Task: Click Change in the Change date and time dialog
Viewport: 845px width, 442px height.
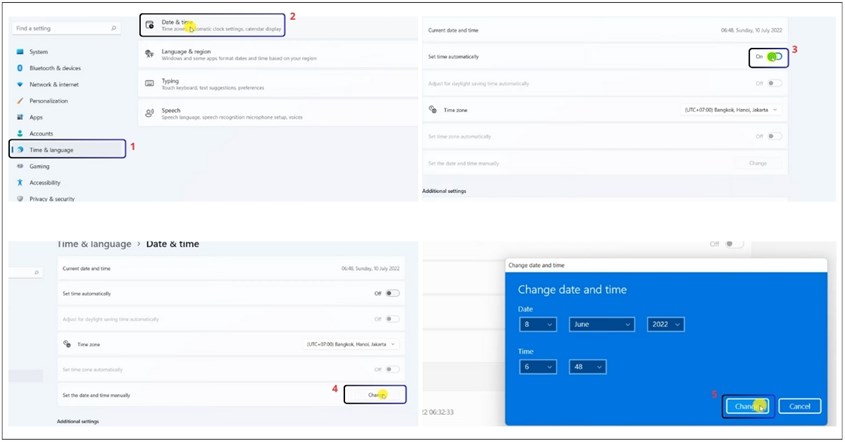Action: pos(748,406)
